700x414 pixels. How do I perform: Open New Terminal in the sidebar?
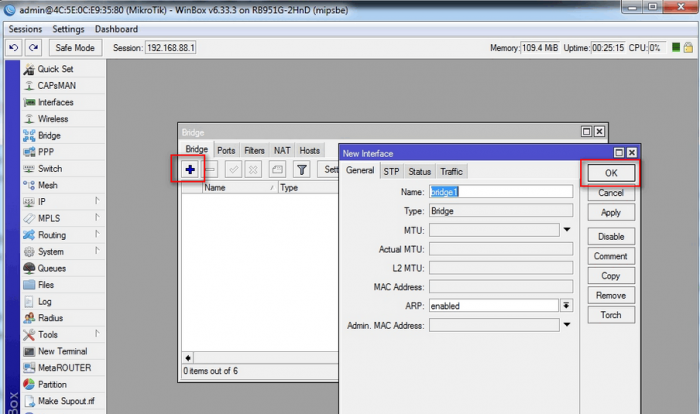tap(62, 352)
